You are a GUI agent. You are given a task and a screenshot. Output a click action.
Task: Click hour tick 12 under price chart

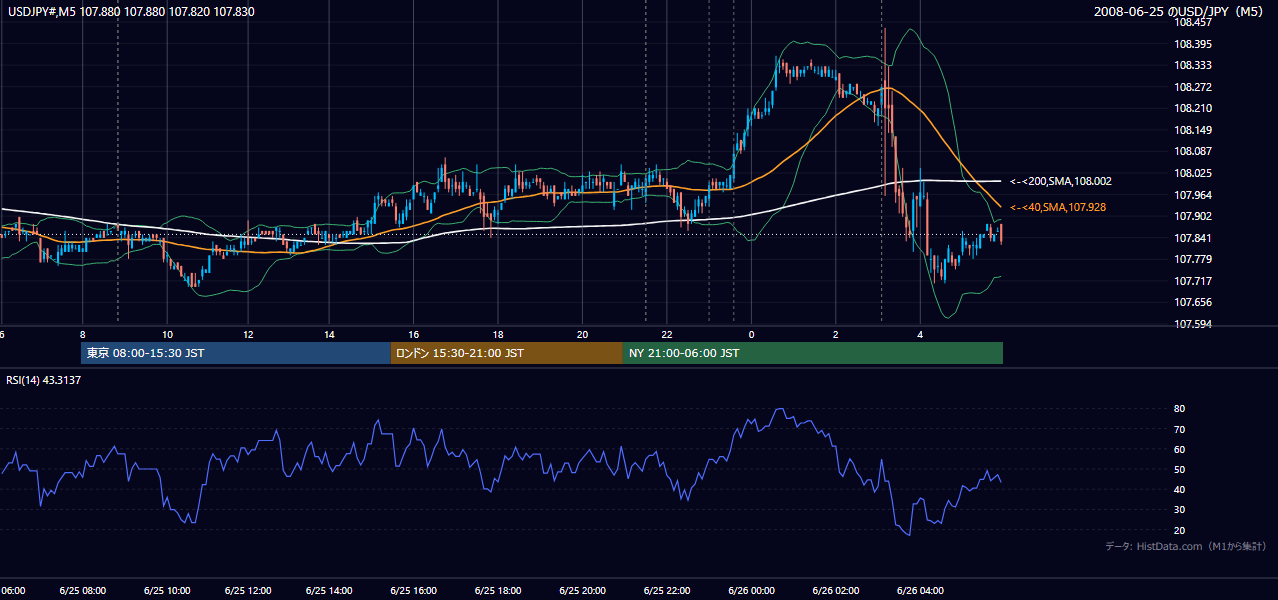248,335
